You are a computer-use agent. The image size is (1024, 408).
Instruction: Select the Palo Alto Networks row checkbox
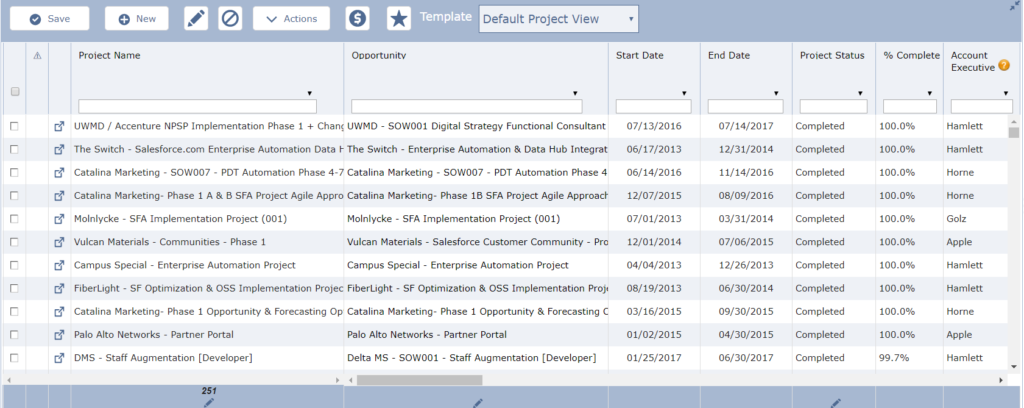[14, 334]
